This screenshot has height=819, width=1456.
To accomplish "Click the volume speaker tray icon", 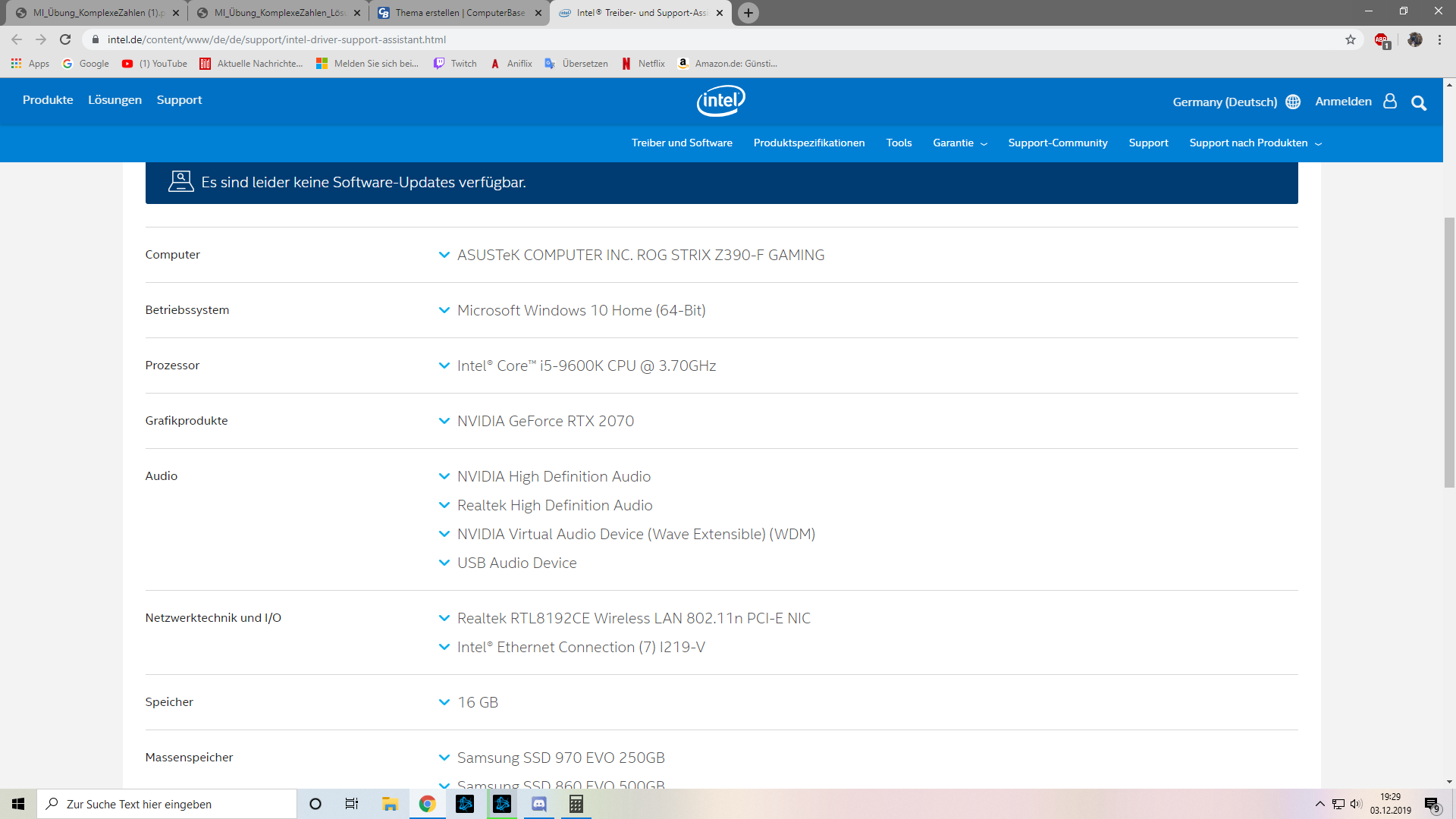I will coord(1356,804).
